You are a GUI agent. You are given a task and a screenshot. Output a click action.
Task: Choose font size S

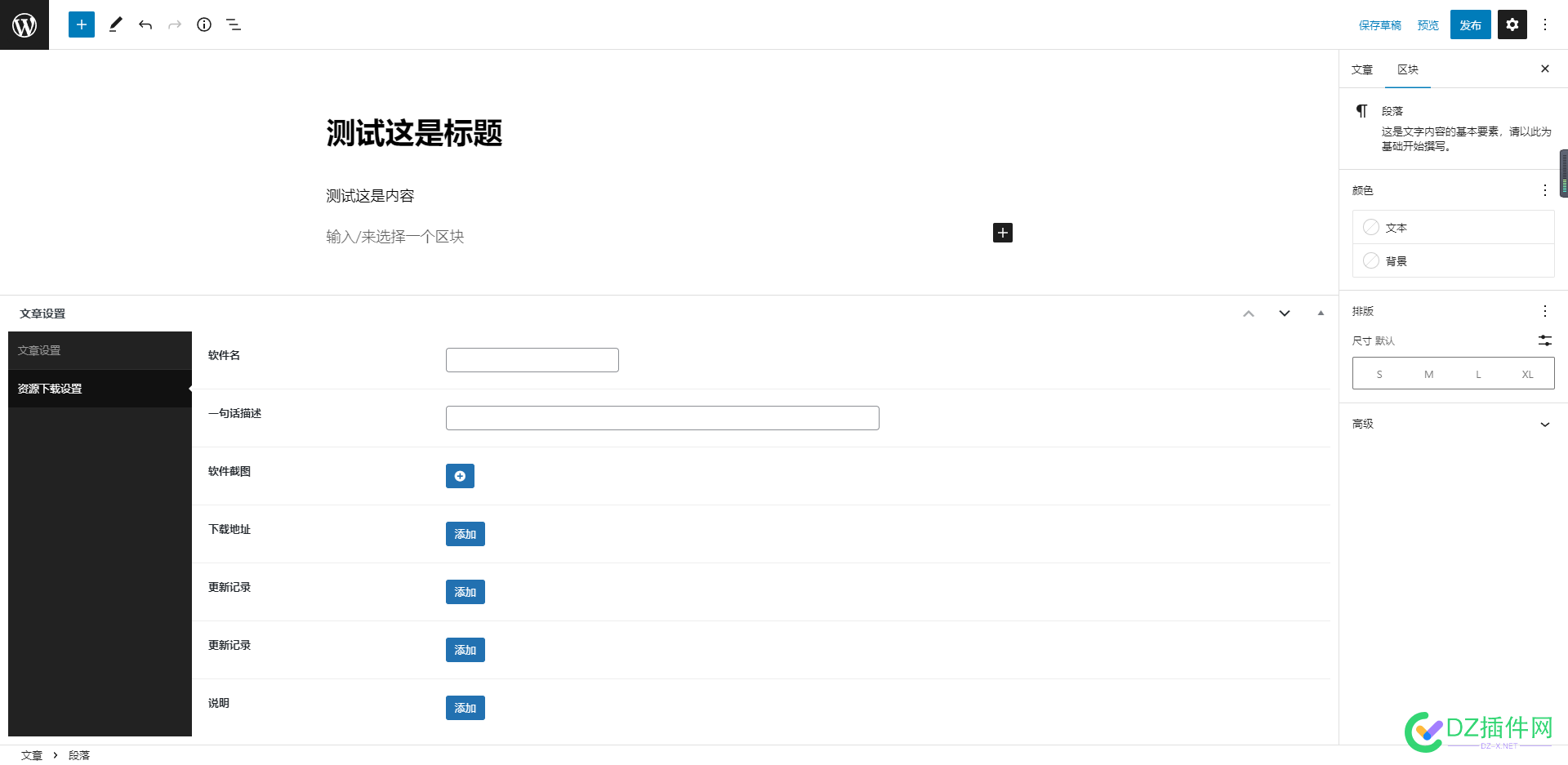click(1379, 374)
